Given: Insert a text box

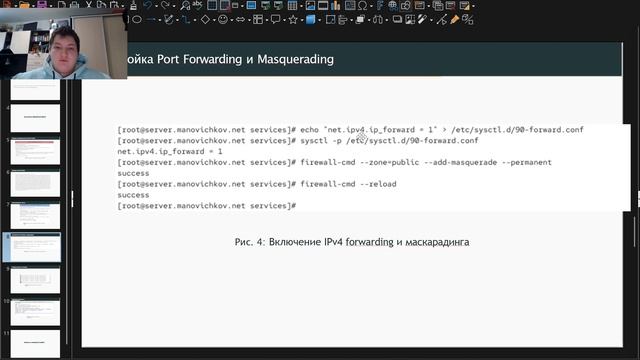Looking at the screenshot, I should pos(350,5).
